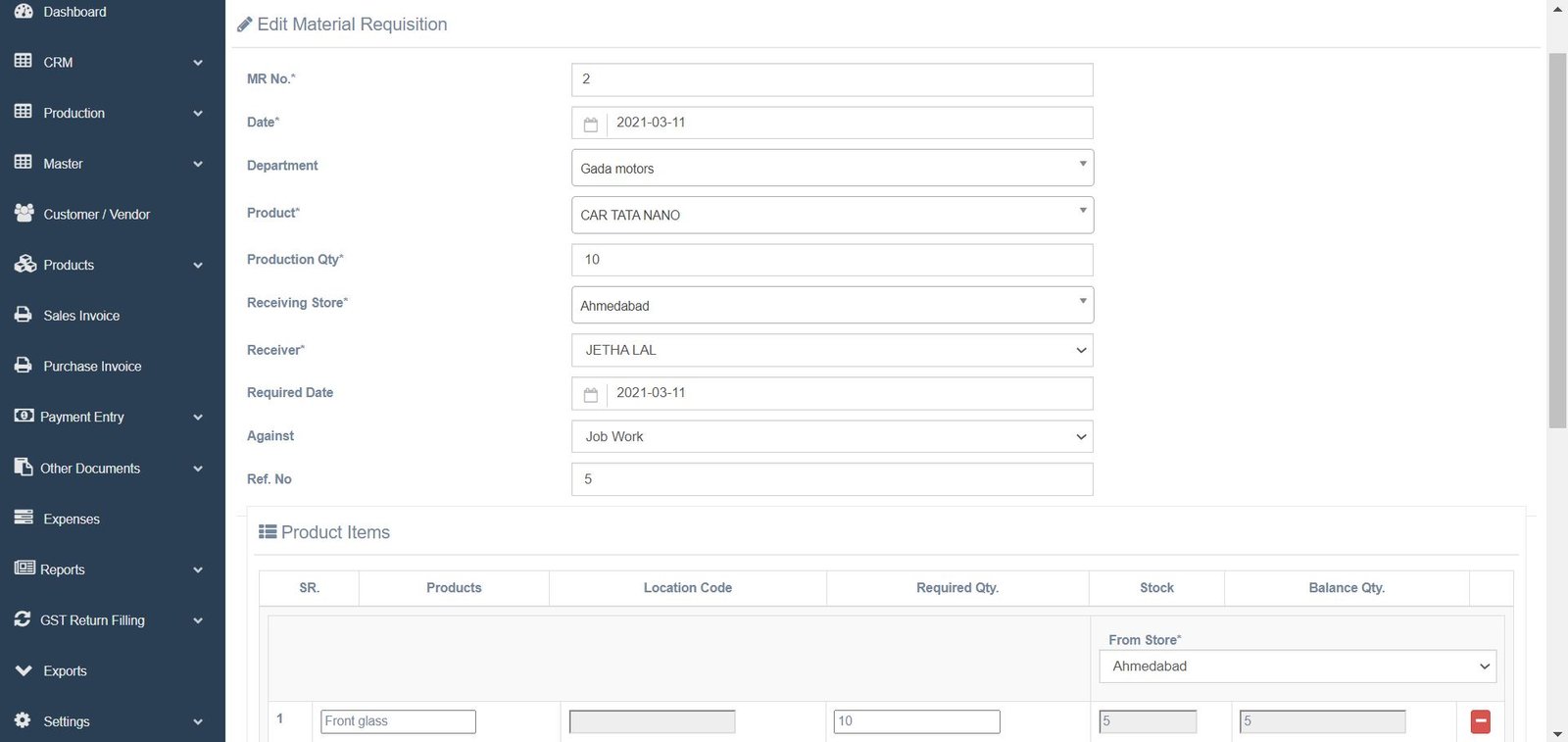Viewport: 1568px width, 742px height.
Task: Remove the Front glass row with red minus
Action: 1481,721
